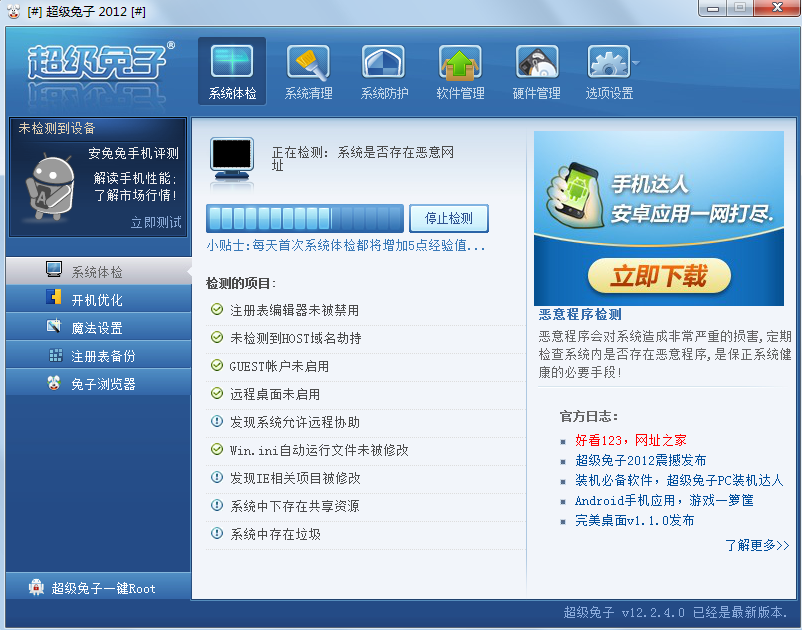The width and height of the screenshot is (802, 630).
Task: Click the 注册表编辑器未被禁用 check icon
Action: point(217,309)
